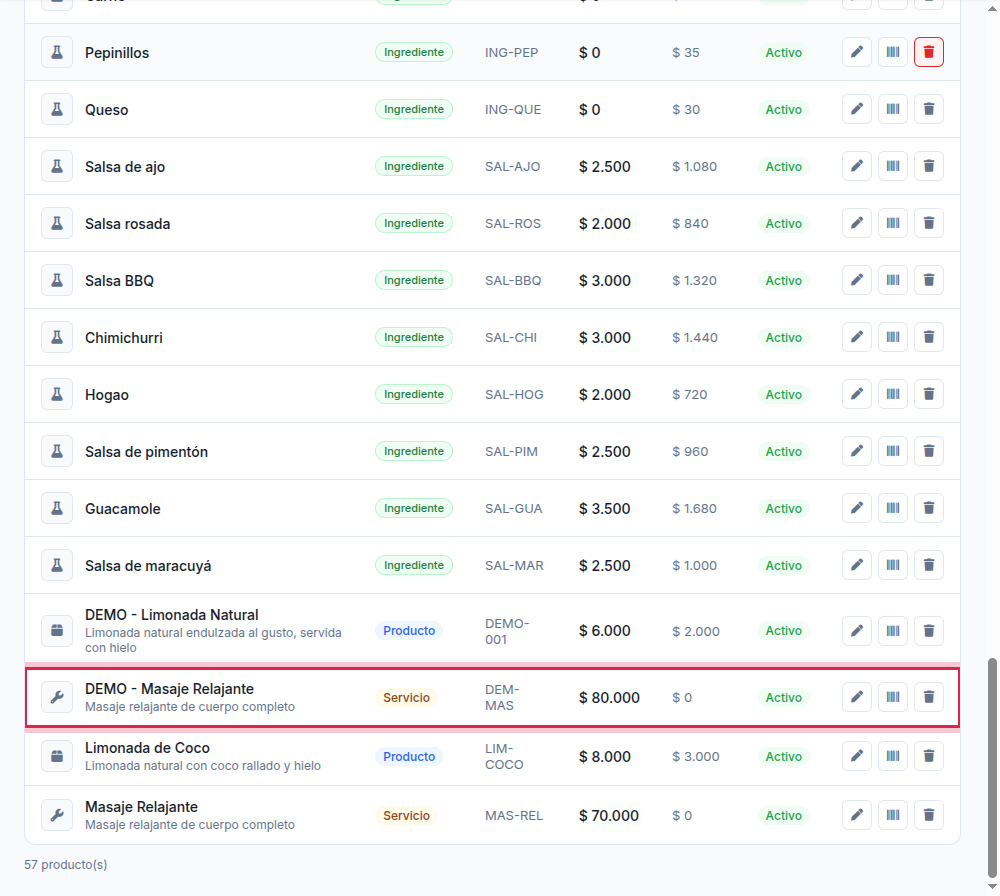Open the barcode for Queso

tap(893, 109)
